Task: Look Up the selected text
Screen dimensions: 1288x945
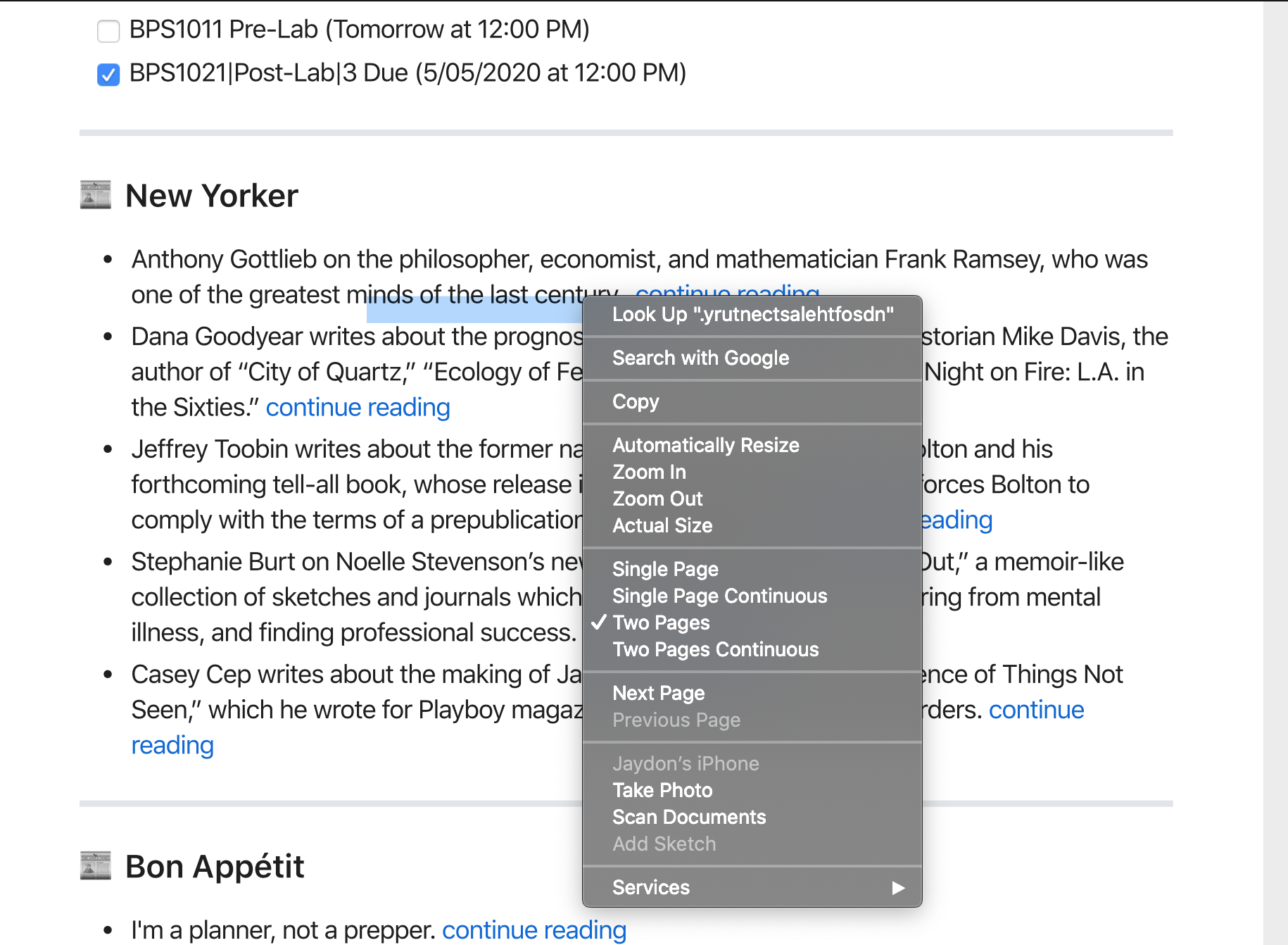Action: (x=752, y=315)
